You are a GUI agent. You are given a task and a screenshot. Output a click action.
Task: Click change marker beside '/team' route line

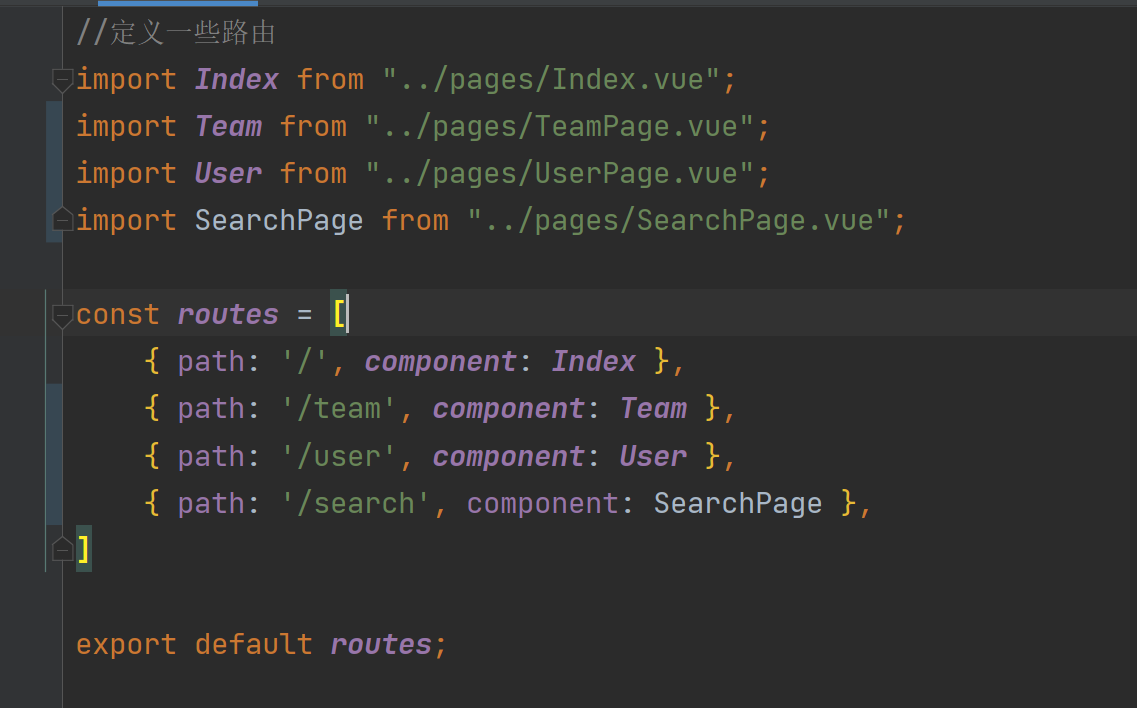[x=53, y=409]
